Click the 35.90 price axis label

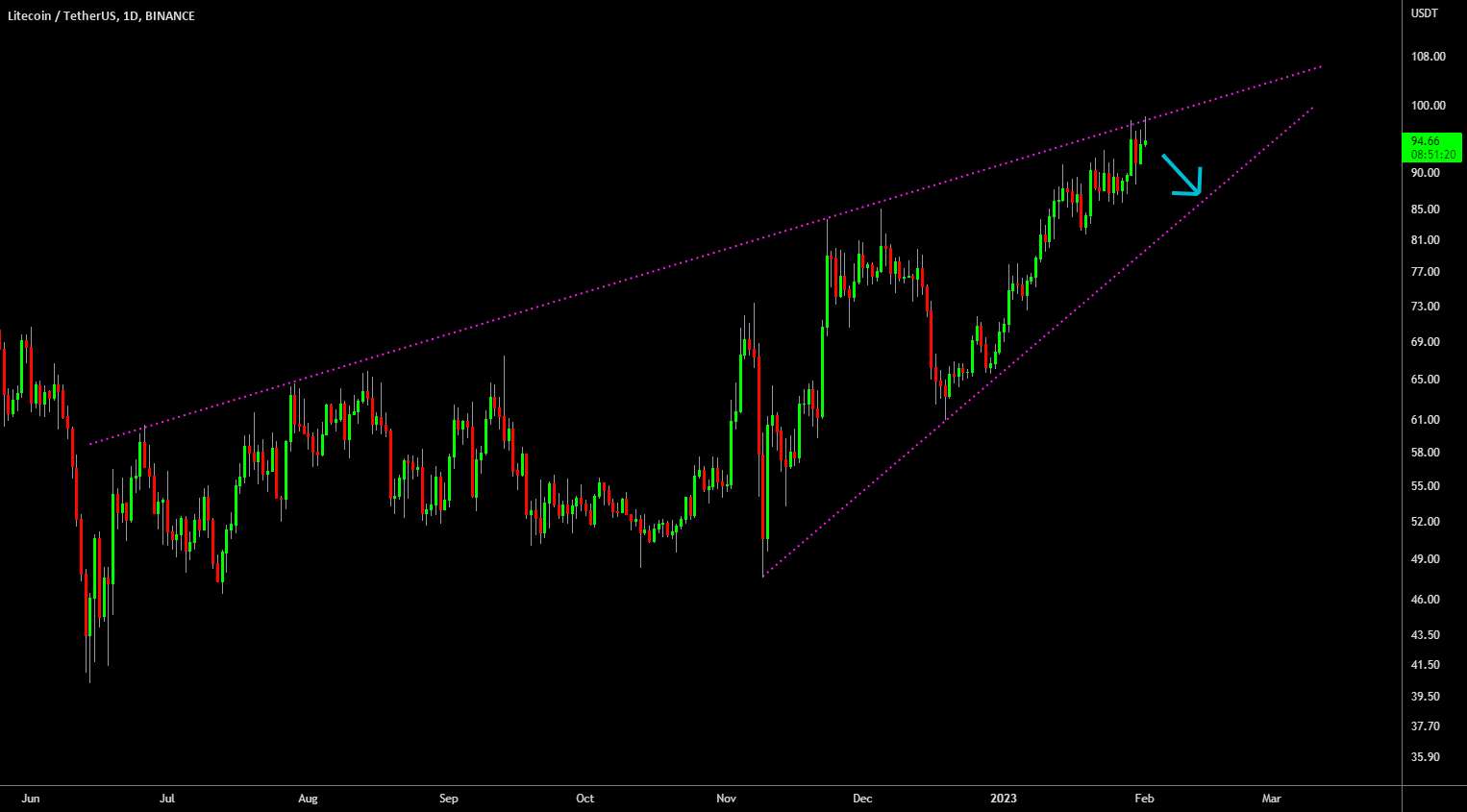[x=1425, y=757]
